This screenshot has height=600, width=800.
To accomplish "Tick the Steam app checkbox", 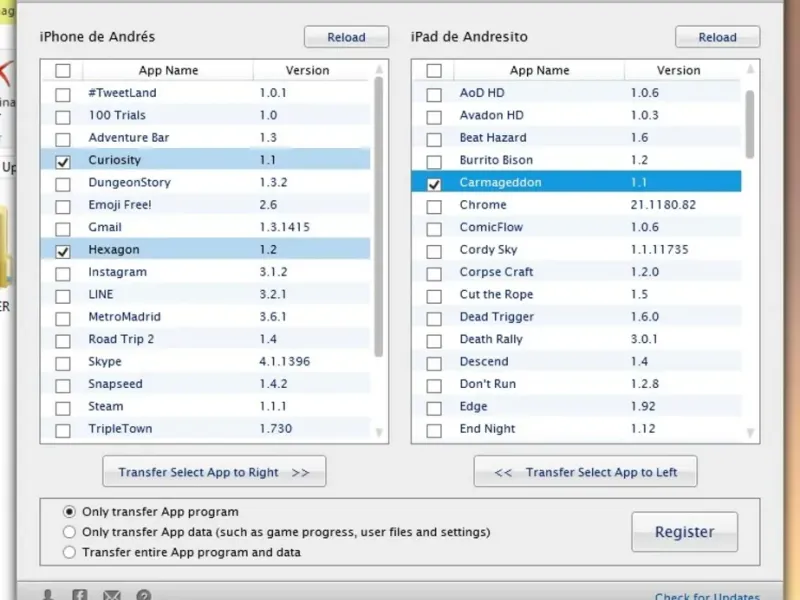I will point(63,408).
